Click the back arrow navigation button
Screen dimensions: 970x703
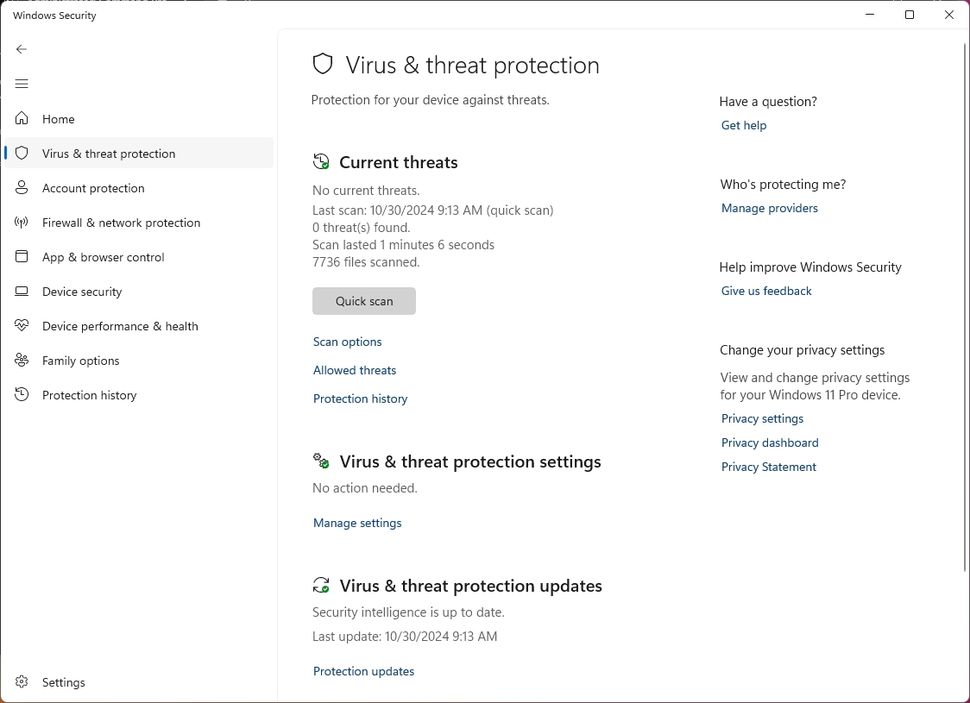21,48
